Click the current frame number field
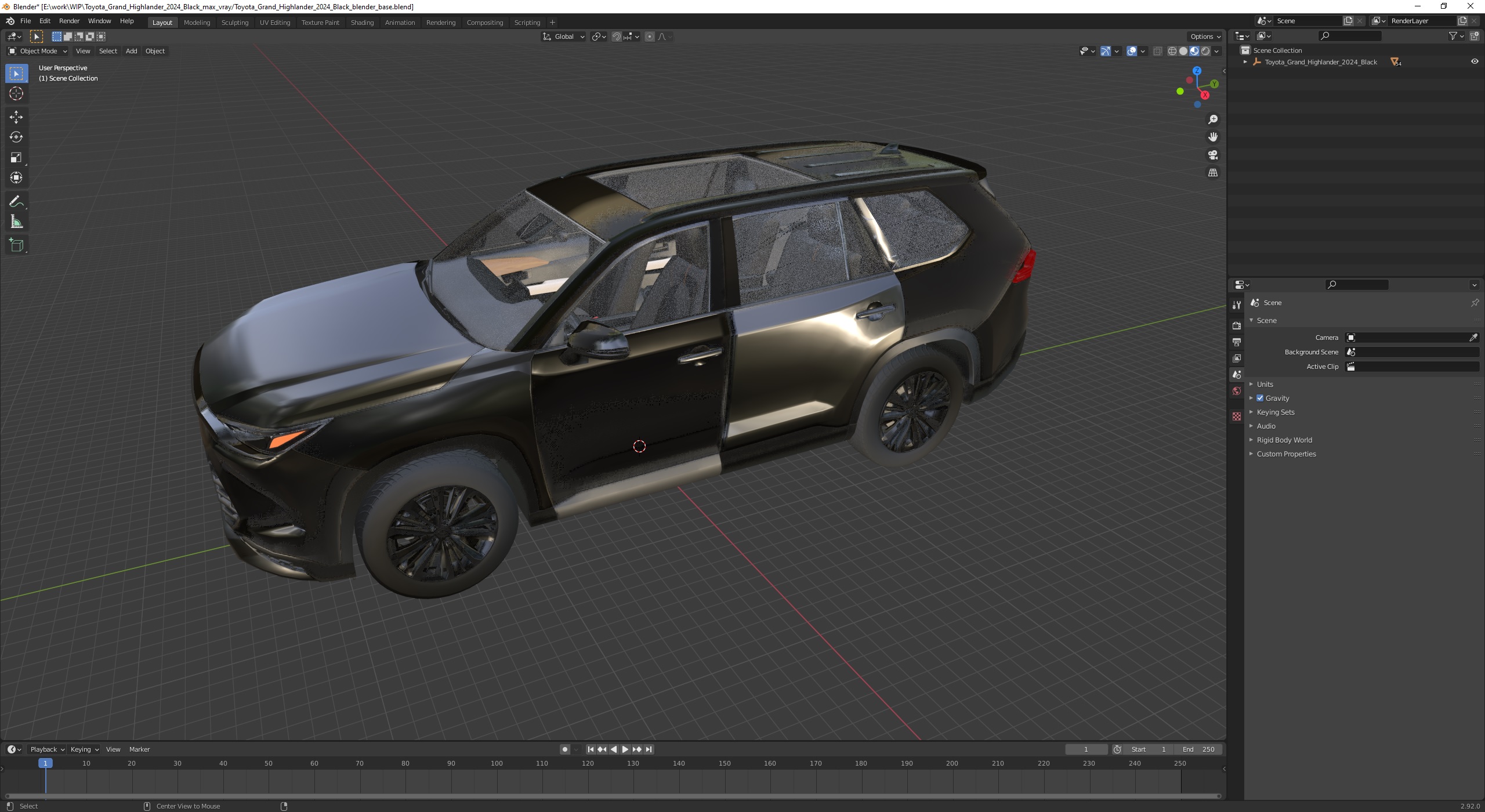The height and width of the screenshot is (812, 1485). point(1086,749)
